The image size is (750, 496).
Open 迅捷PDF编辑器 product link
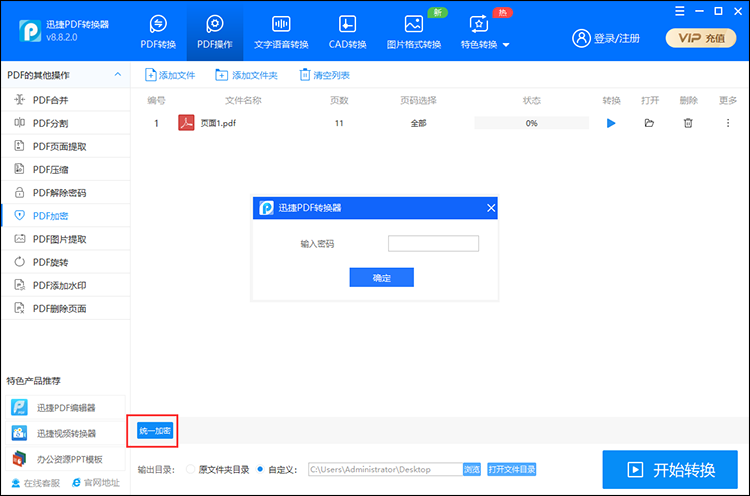pyautogui.click(x=66, y=408)
